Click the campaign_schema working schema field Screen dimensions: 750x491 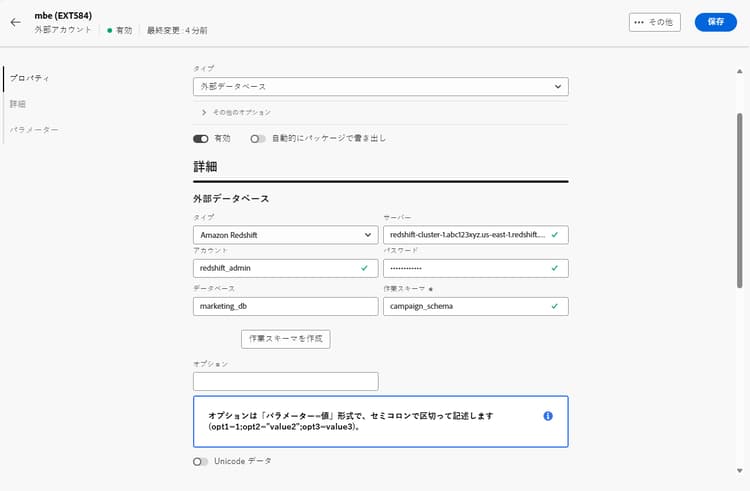pyautogui.click(x=475, y=306)
